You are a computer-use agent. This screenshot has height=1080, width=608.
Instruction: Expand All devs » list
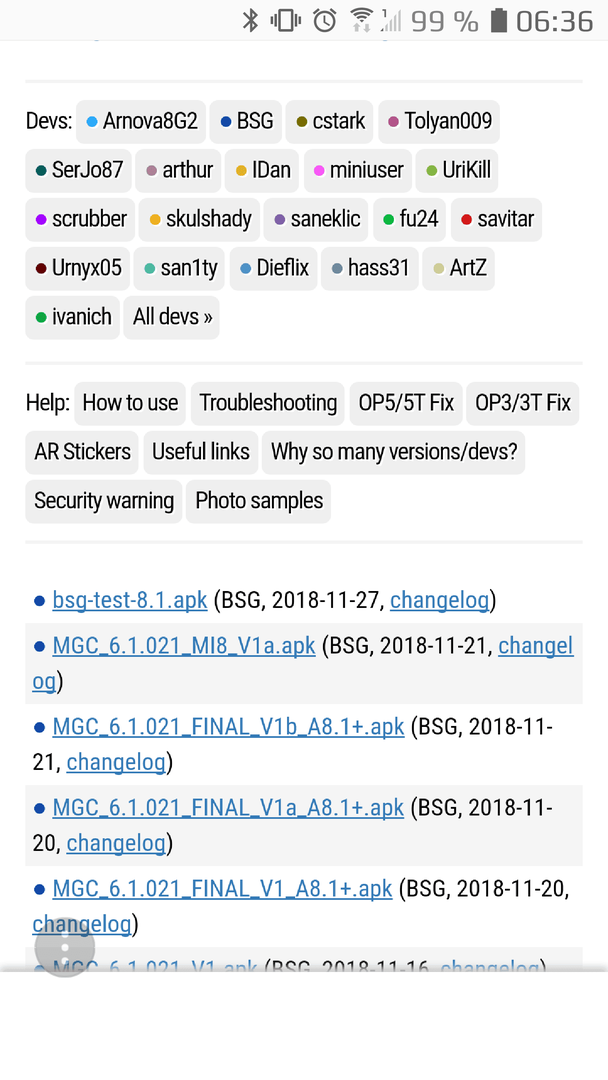tap(171, 317)
